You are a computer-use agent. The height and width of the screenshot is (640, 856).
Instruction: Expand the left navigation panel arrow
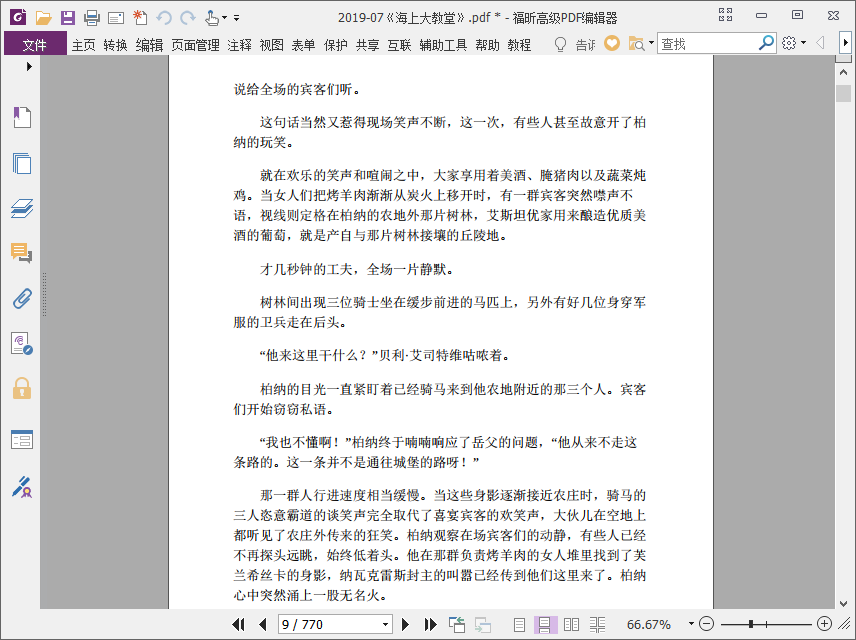pyautogui.click(x=29, y=67)
